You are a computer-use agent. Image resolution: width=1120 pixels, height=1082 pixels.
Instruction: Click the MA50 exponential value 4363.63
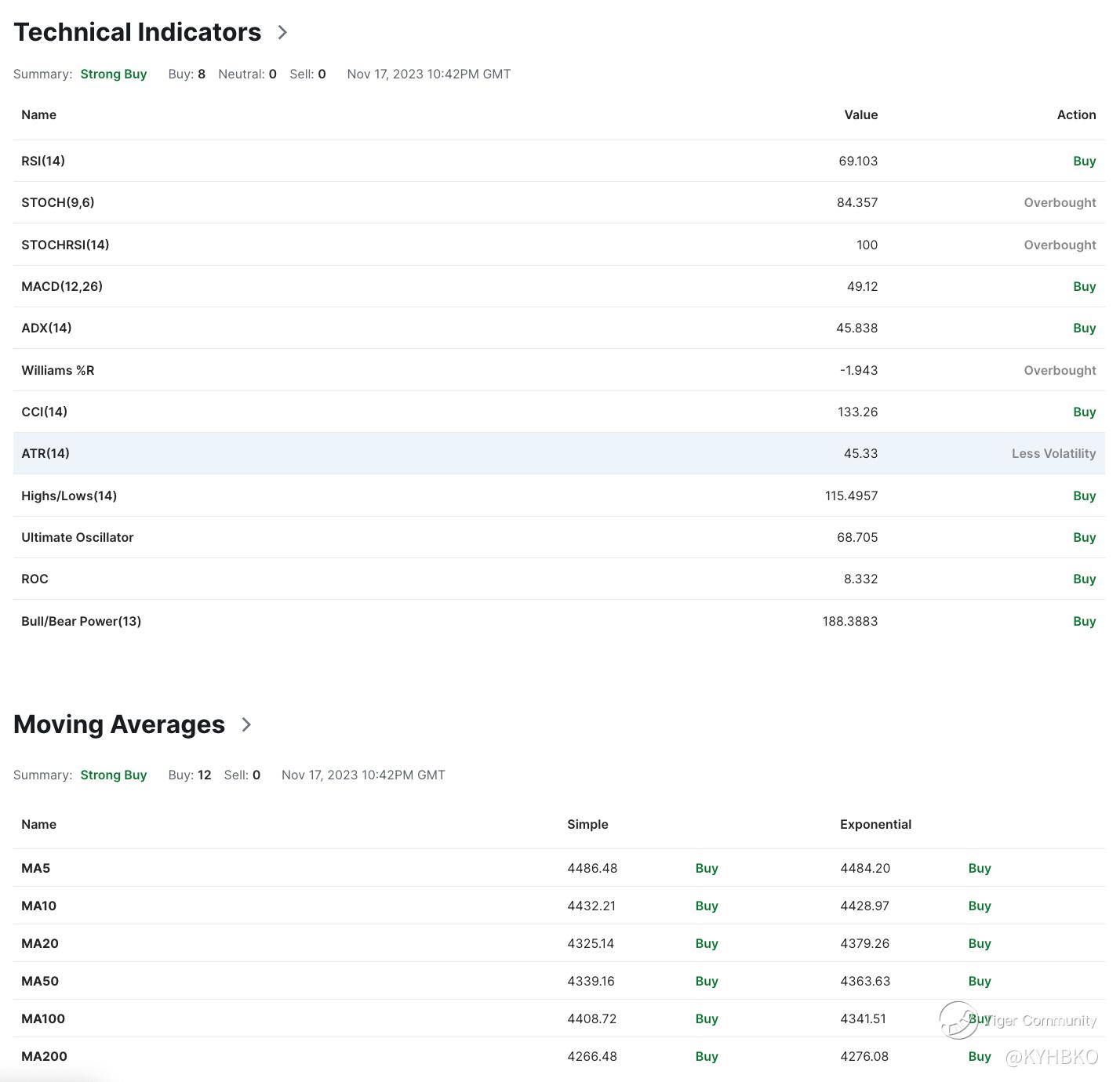click(865, 981)
